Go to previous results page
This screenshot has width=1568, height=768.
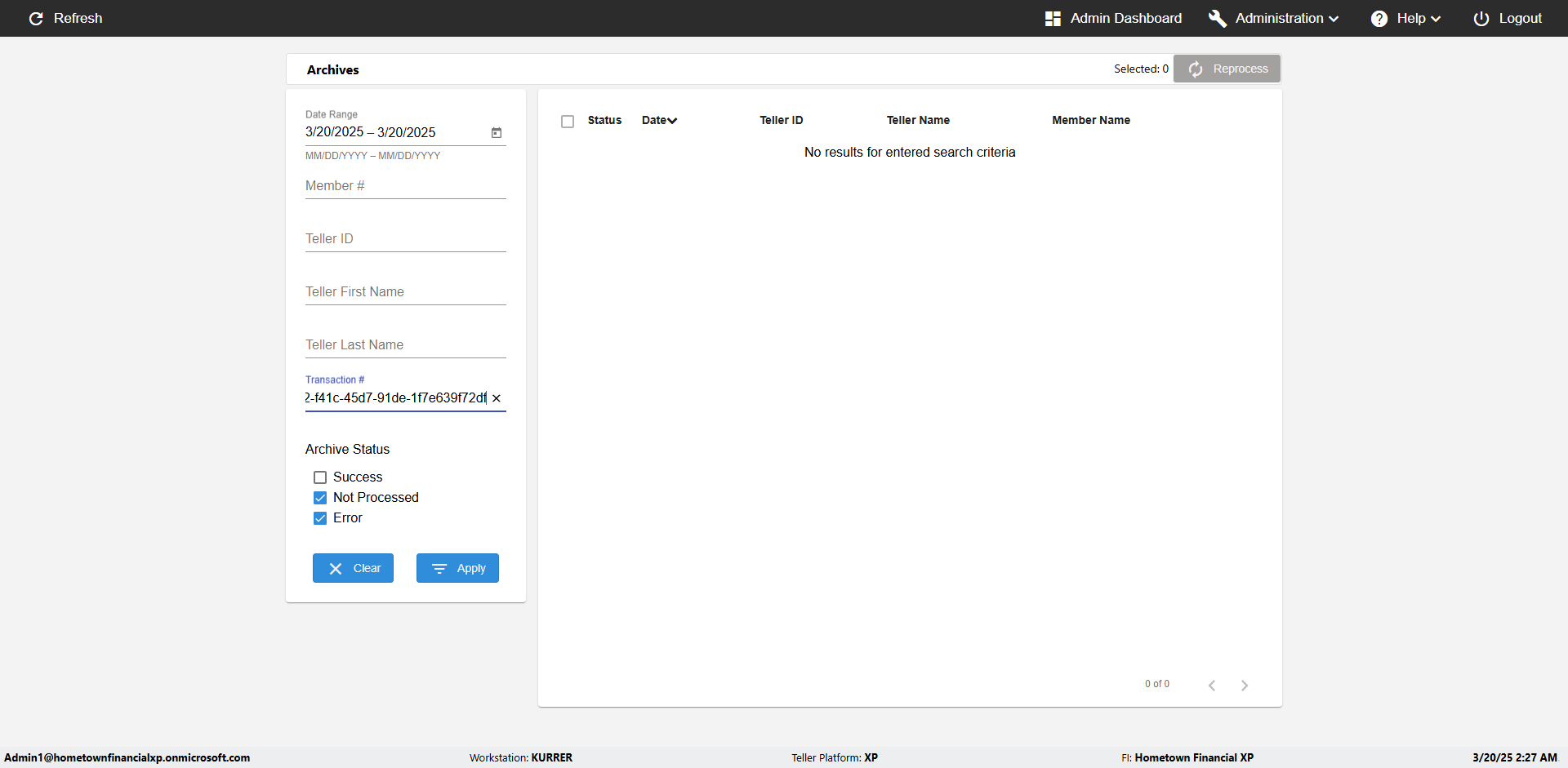click(1212, 685)
